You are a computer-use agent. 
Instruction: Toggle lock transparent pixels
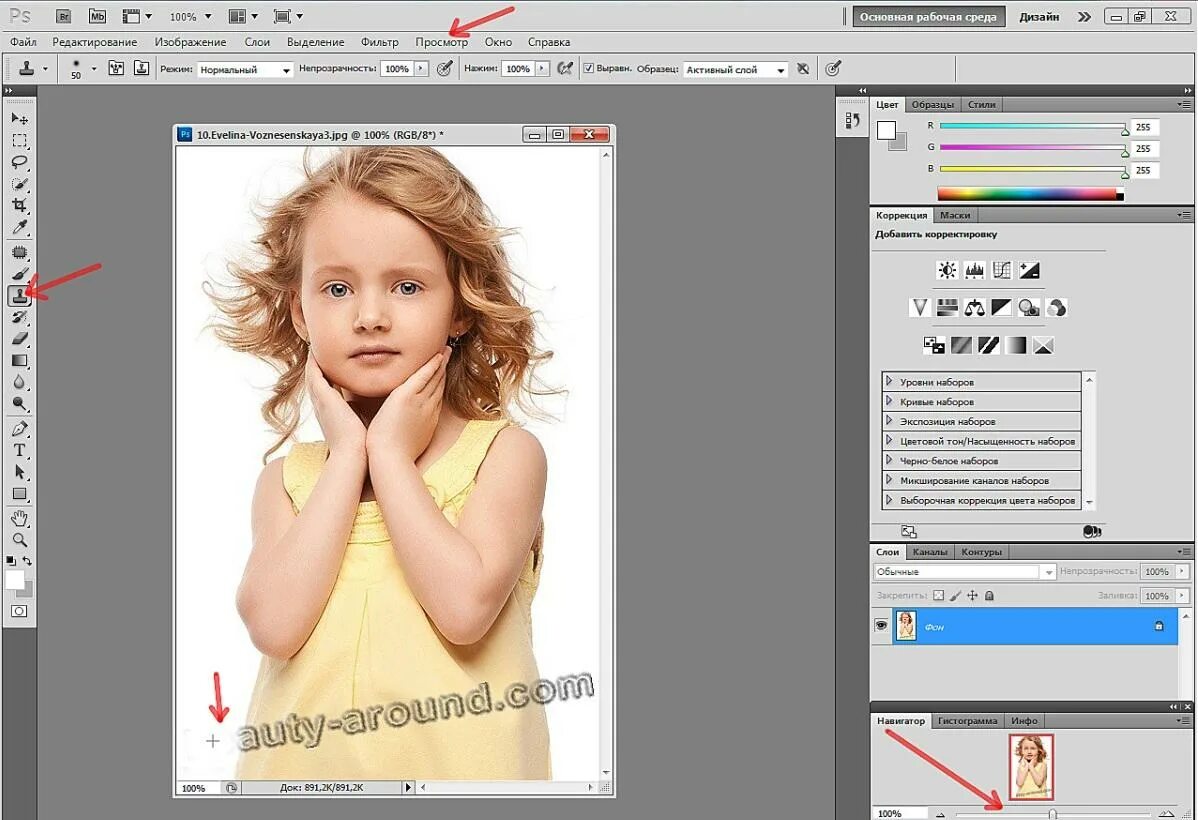point(939,595)
